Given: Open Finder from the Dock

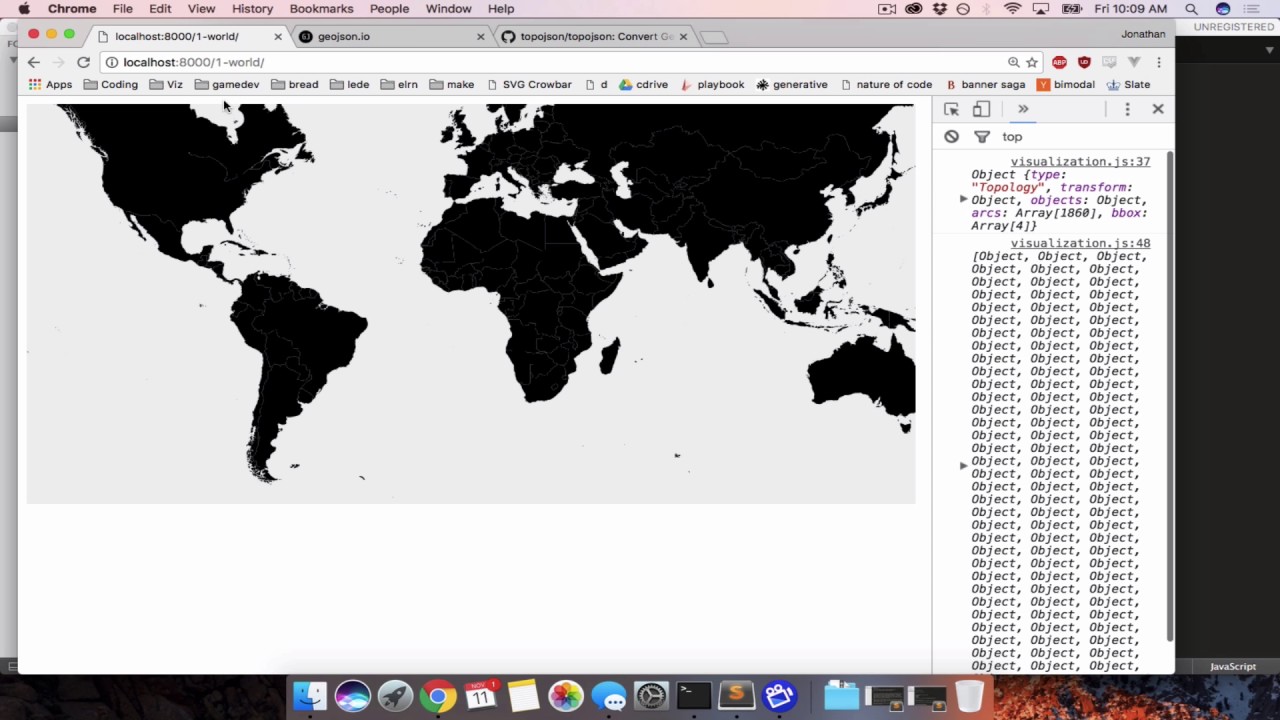Looking at the screenshot, I should pos(310,695).
